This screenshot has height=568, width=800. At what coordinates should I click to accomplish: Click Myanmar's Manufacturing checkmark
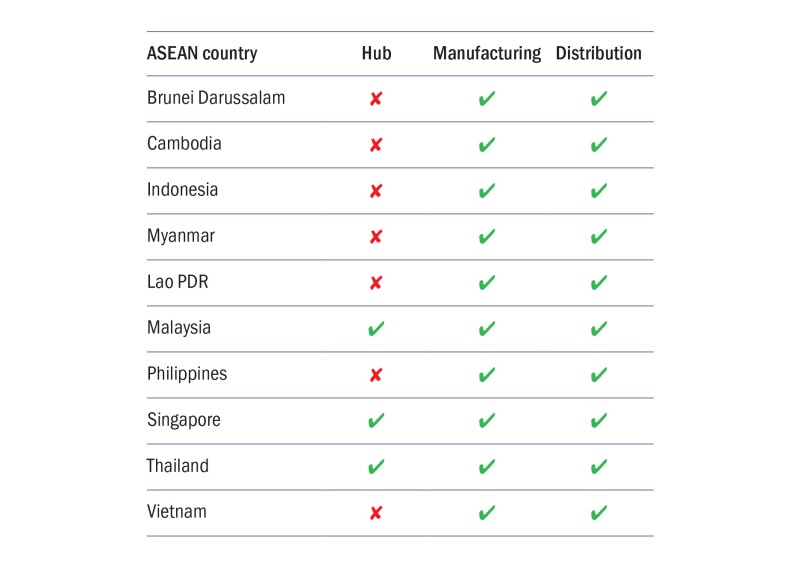[x=487, y=237]
